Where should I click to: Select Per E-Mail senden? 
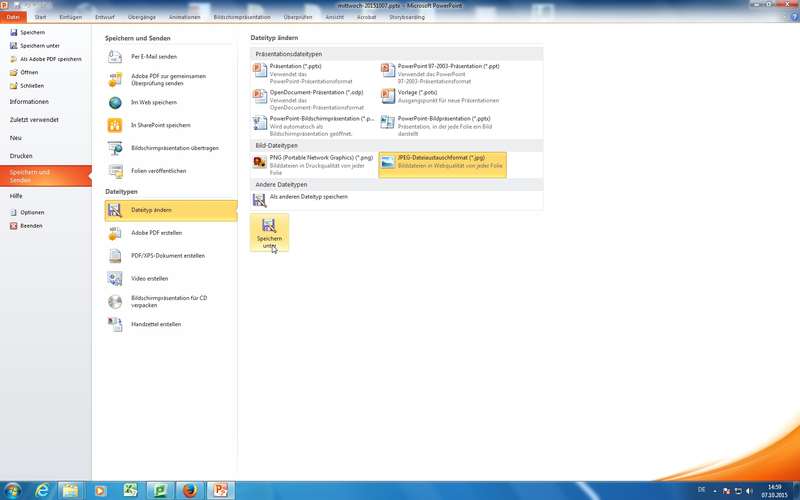pos(170,57)
